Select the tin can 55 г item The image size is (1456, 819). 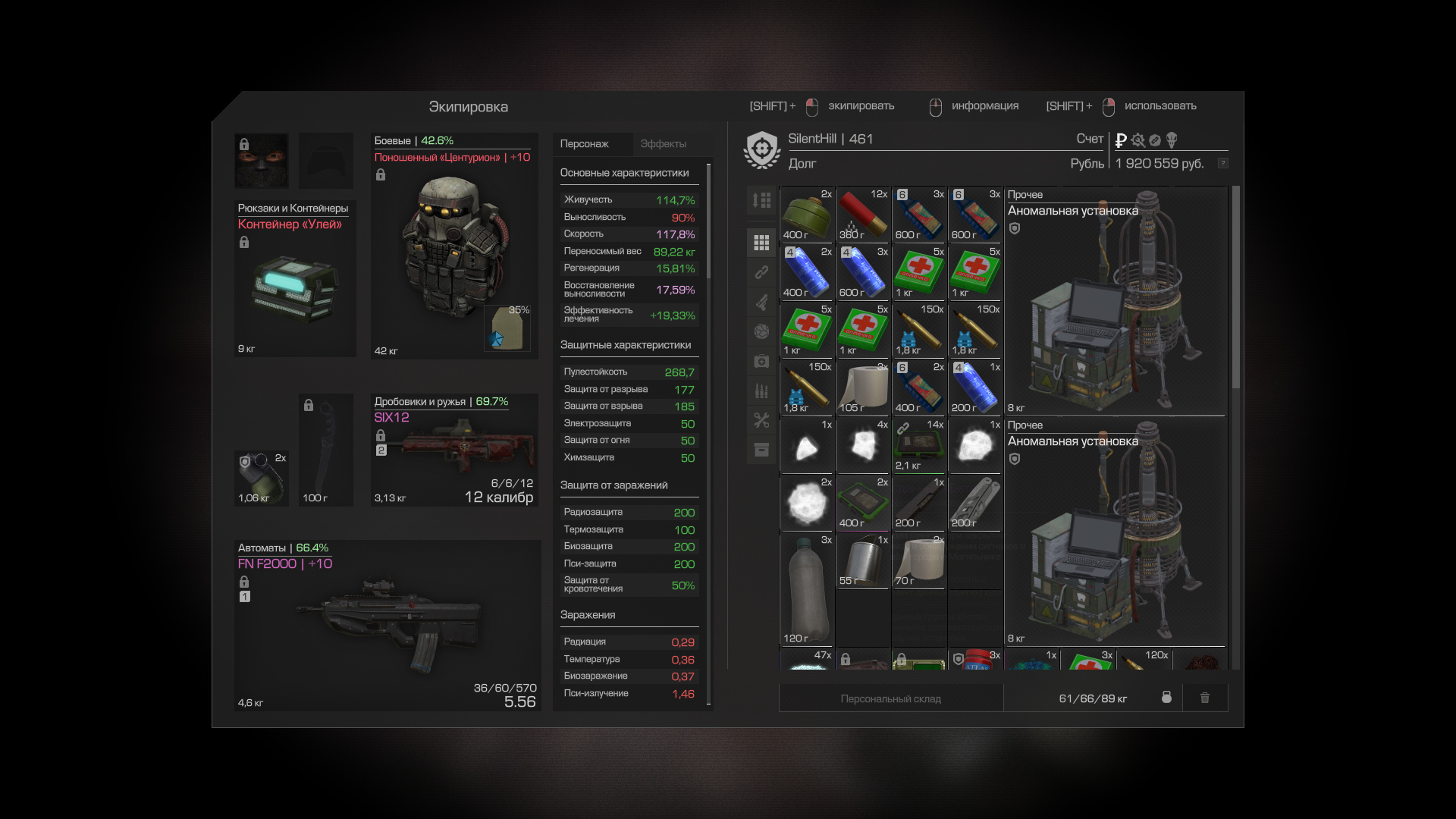[863, 560]
